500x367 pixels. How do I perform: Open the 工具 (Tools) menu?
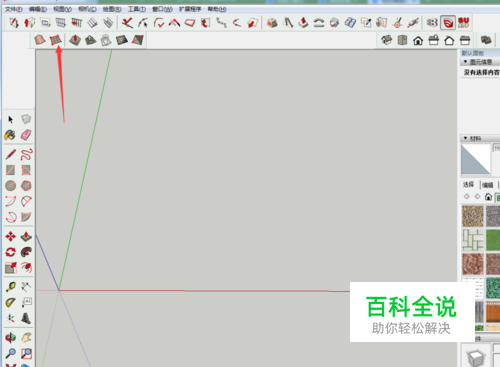pos(137,9)
